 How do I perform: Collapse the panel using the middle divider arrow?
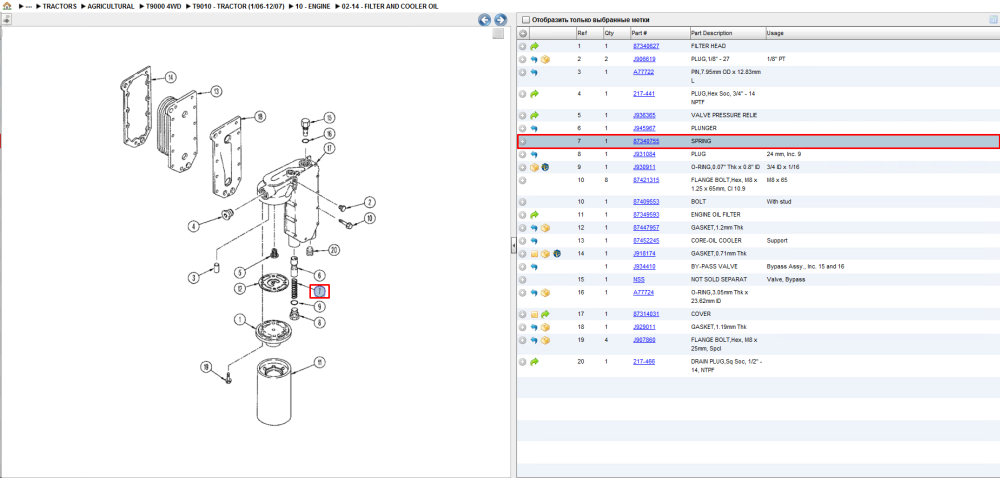coord(513,245)
